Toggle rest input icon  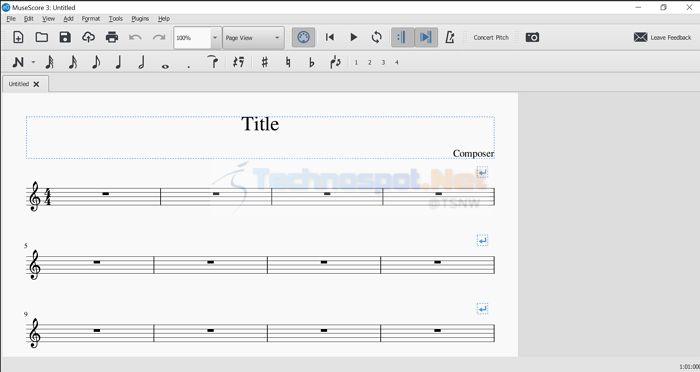239,63
